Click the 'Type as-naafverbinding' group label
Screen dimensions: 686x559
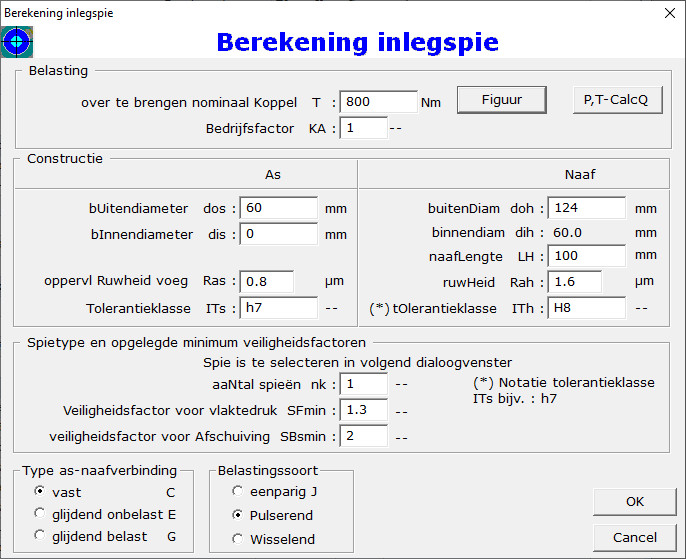point(100,471)
